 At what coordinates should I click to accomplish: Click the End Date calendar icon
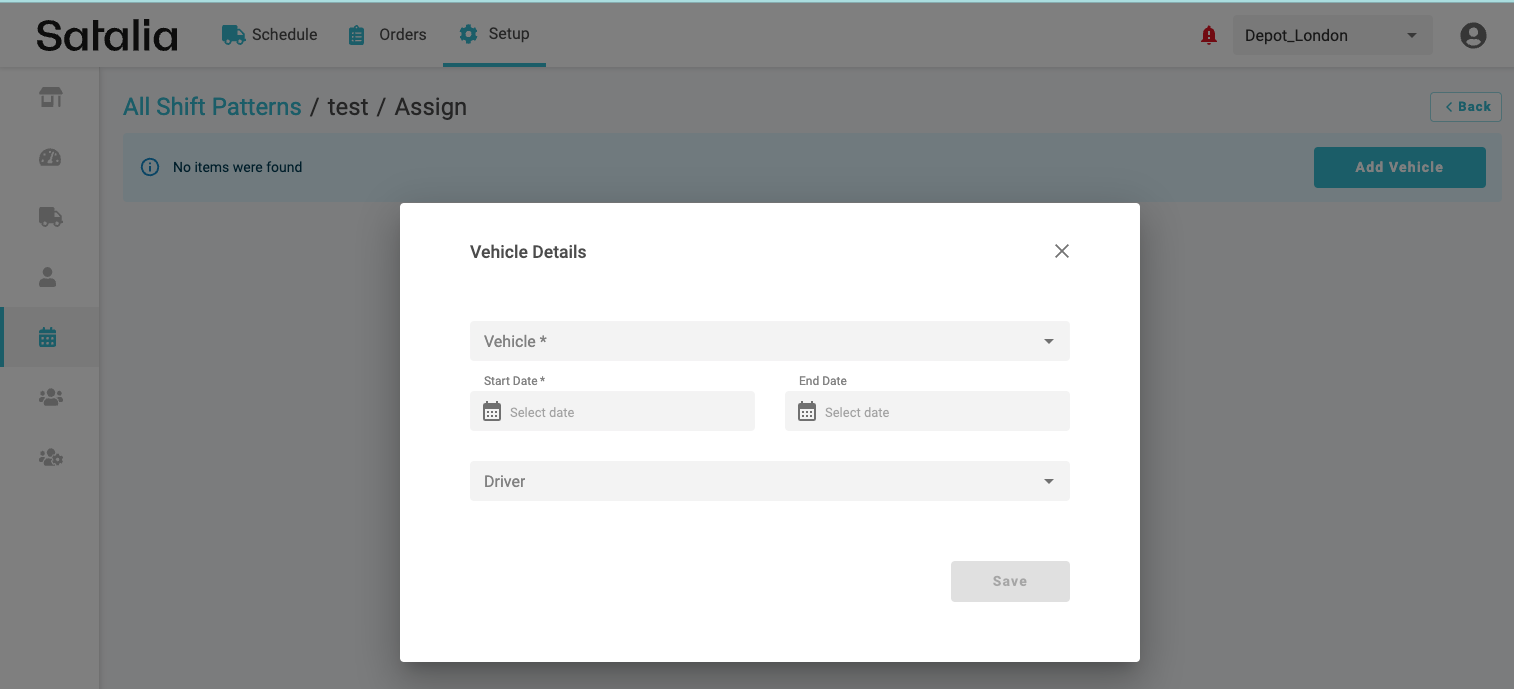pos(807,412)
